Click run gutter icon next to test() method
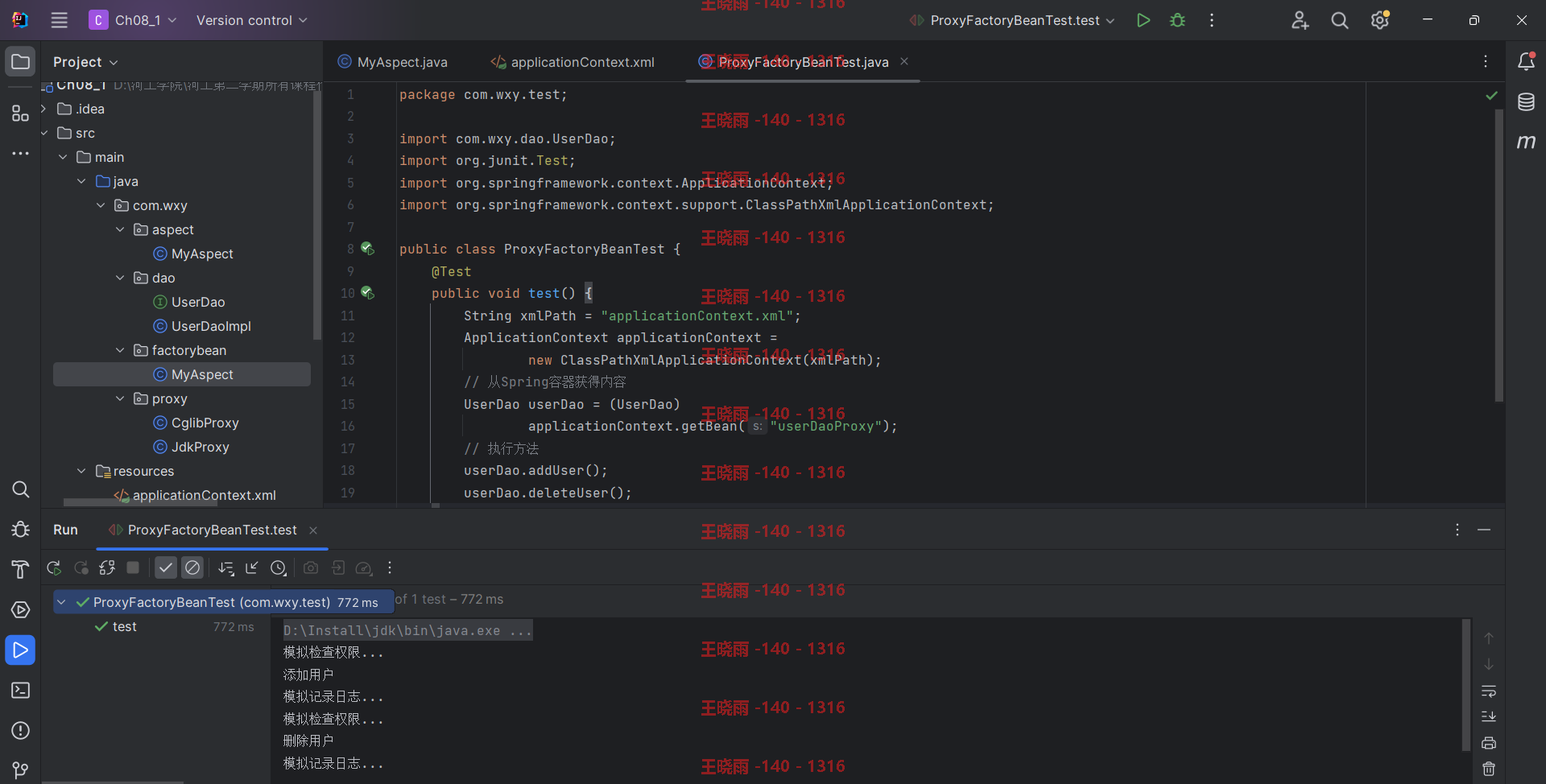The width and height of the screenshot is (1546, 784). [x=367, y=293]
